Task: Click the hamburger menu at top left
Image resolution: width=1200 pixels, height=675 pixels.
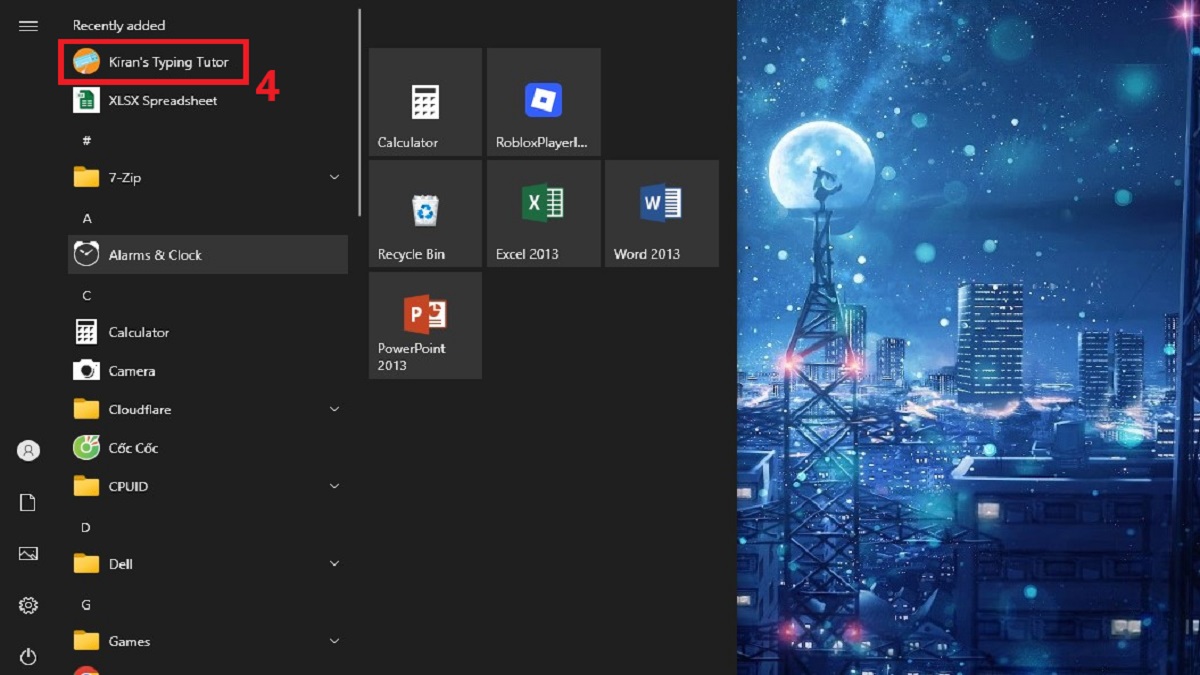Action: click(28, 26)
